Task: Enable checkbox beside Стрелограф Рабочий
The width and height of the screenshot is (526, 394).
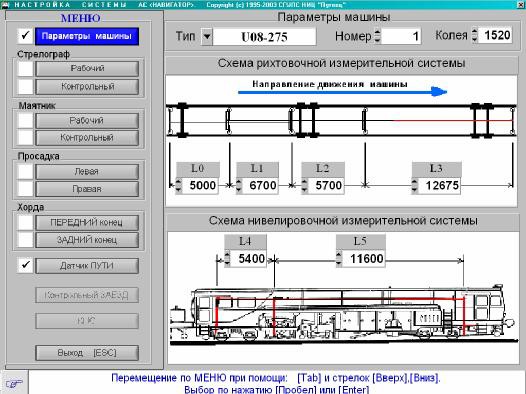Action: pos(25,68)
